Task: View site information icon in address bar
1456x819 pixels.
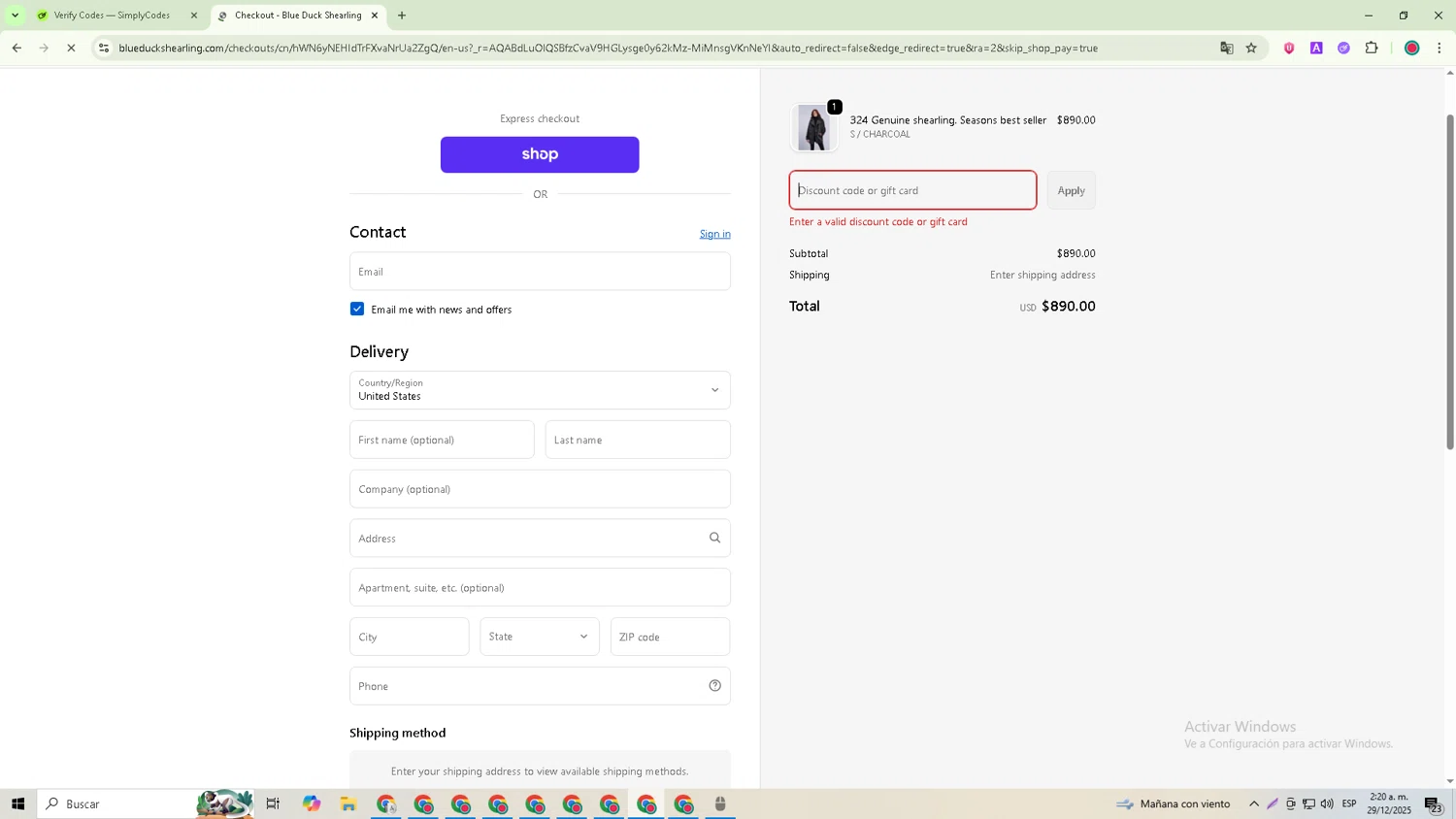Action: click(x=104, y=48)
